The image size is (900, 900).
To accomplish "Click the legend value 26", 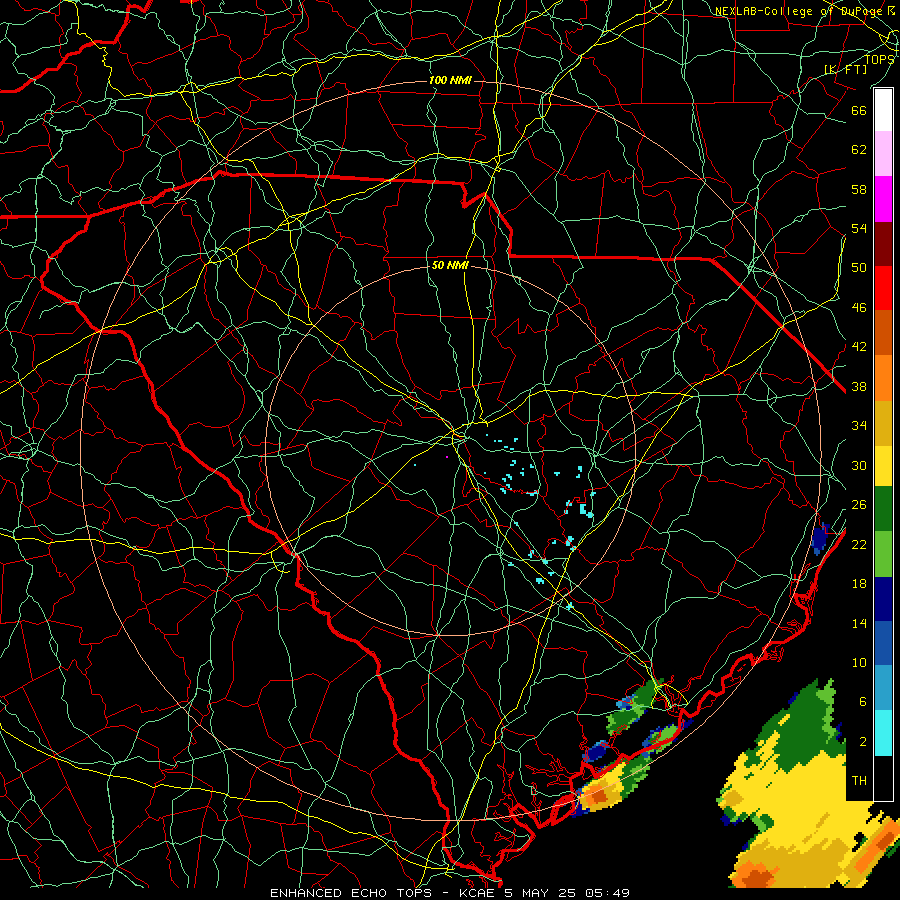I will coord(859,505).
